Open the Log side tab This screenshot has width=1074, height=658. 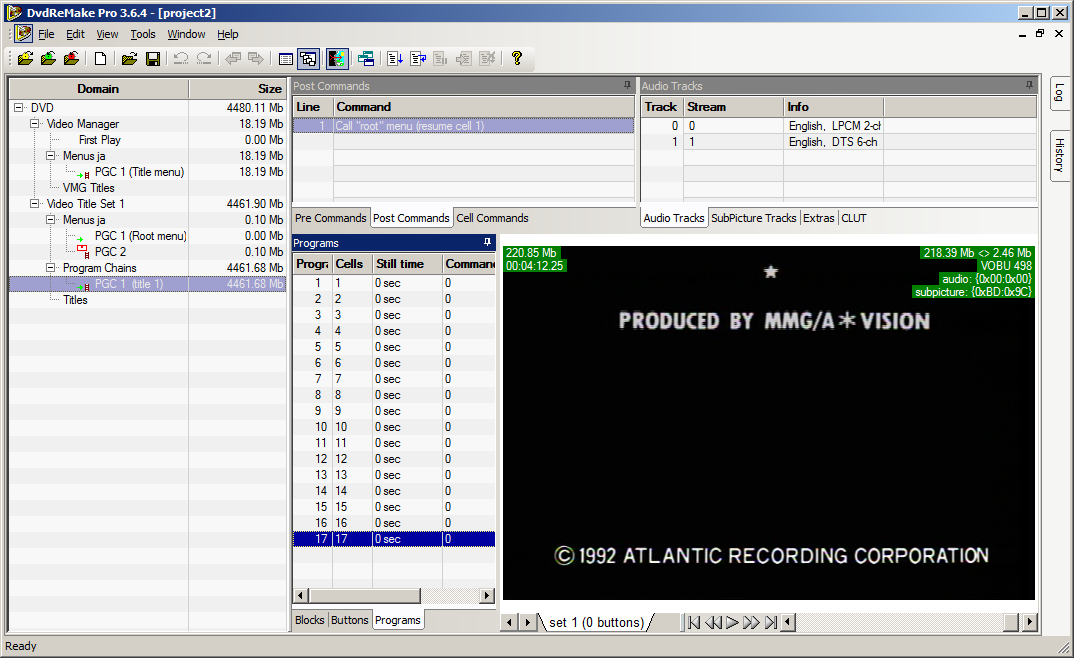(1059, 92)
